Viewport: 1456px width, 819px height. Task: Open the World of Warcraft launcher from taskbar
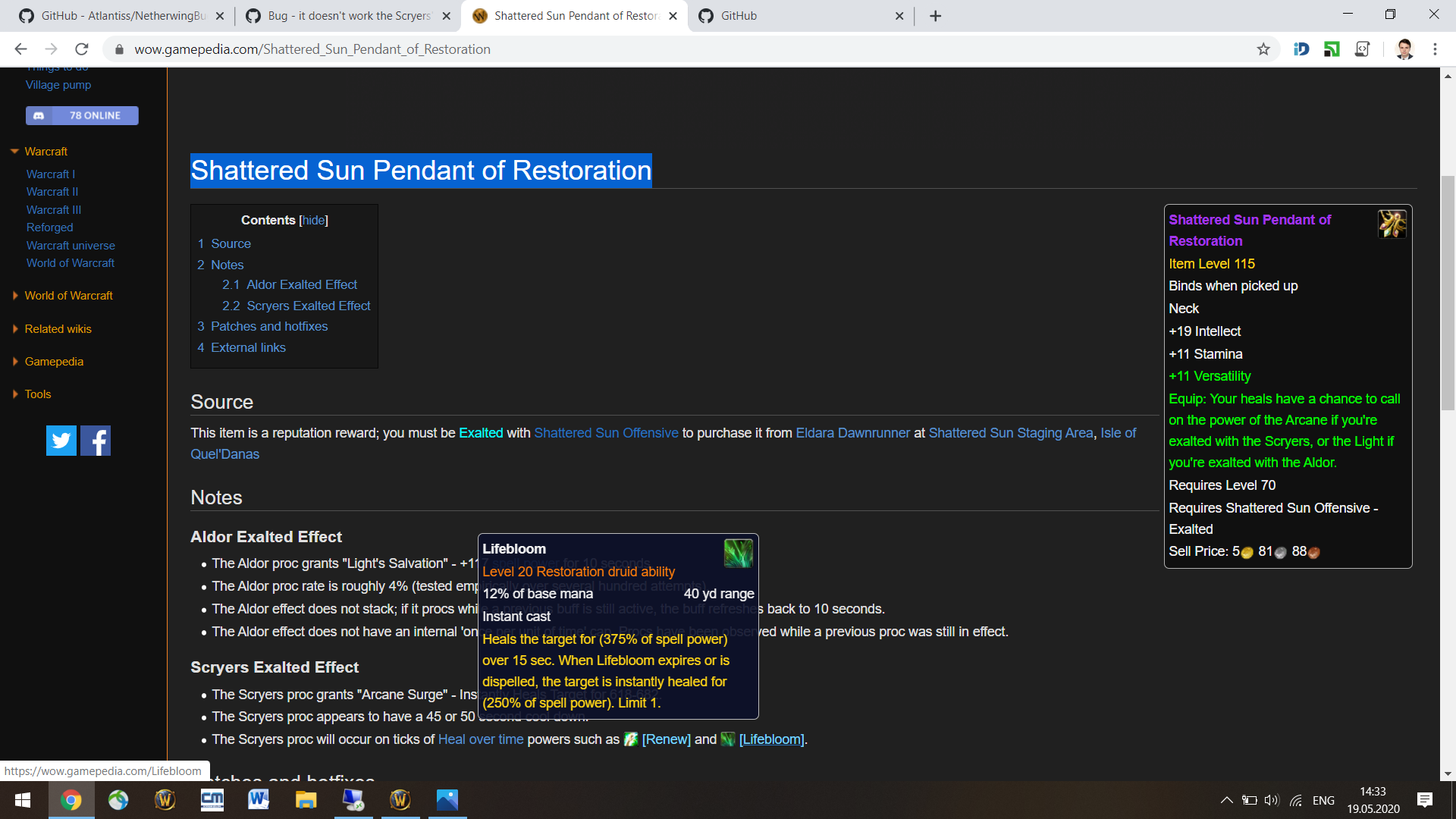pyautogui.click(x=165, y=800)
